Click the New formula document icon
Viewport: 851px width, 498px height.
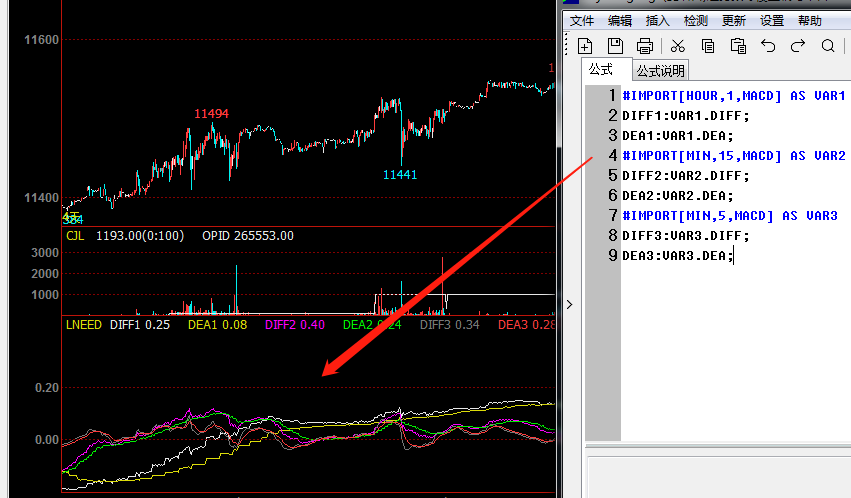pyautogui.click(x=585, y=46)
